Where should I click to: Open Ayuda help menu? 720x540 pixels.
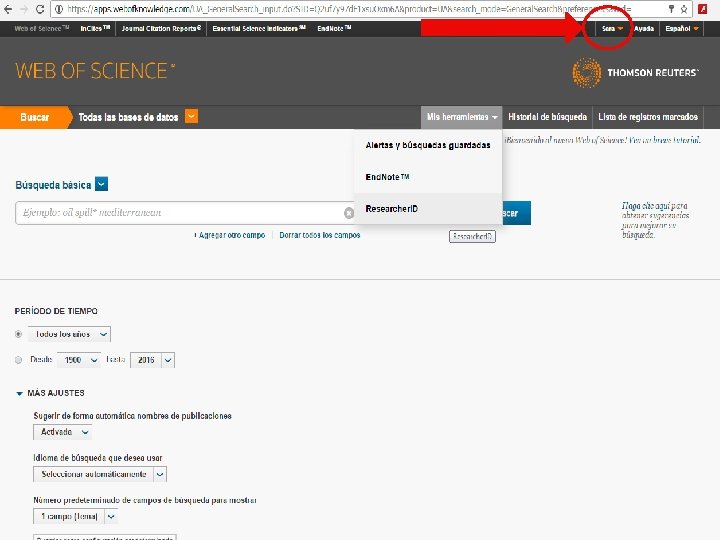tap(644, 28)
